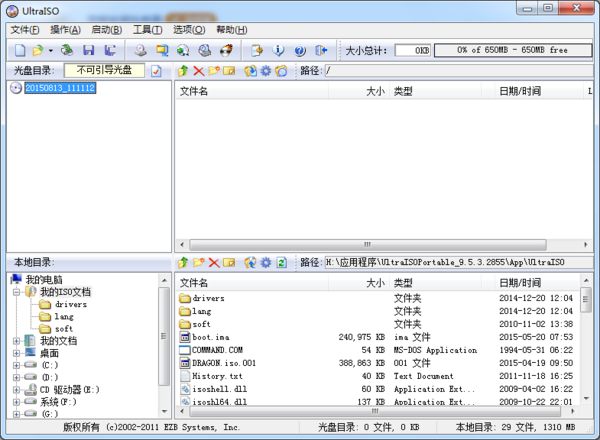The width and height of the screenshot is (600, 440).
Task: Expand the (G:) drive node
Action: click(x=16, y=414)
